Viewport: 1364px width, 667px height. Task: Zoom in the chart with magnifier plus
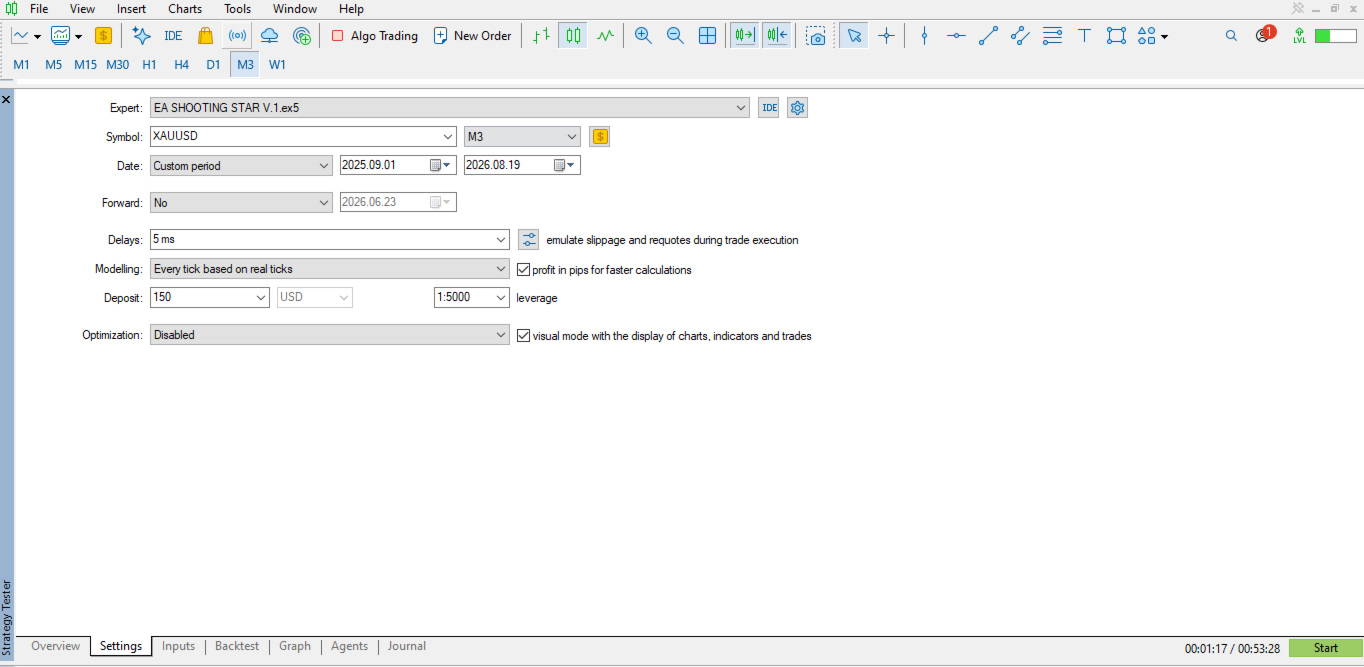click(x=643, y=36)
